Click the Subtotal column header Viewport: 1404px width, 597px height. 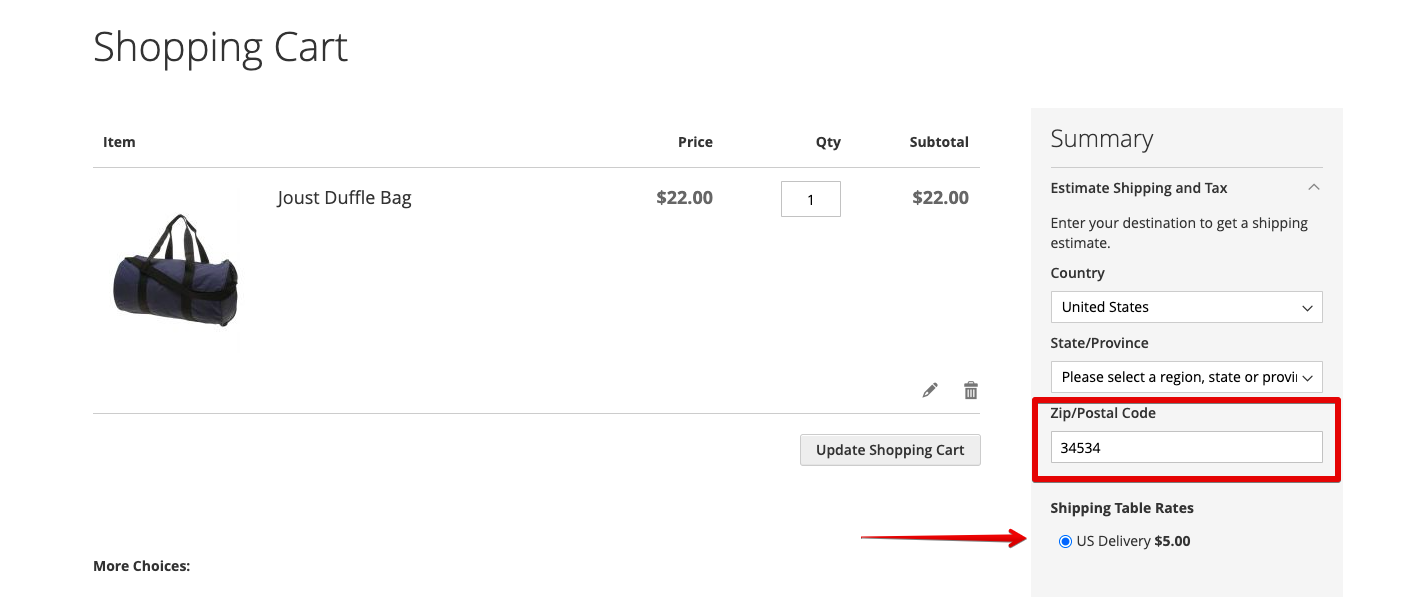pos(938,142)
